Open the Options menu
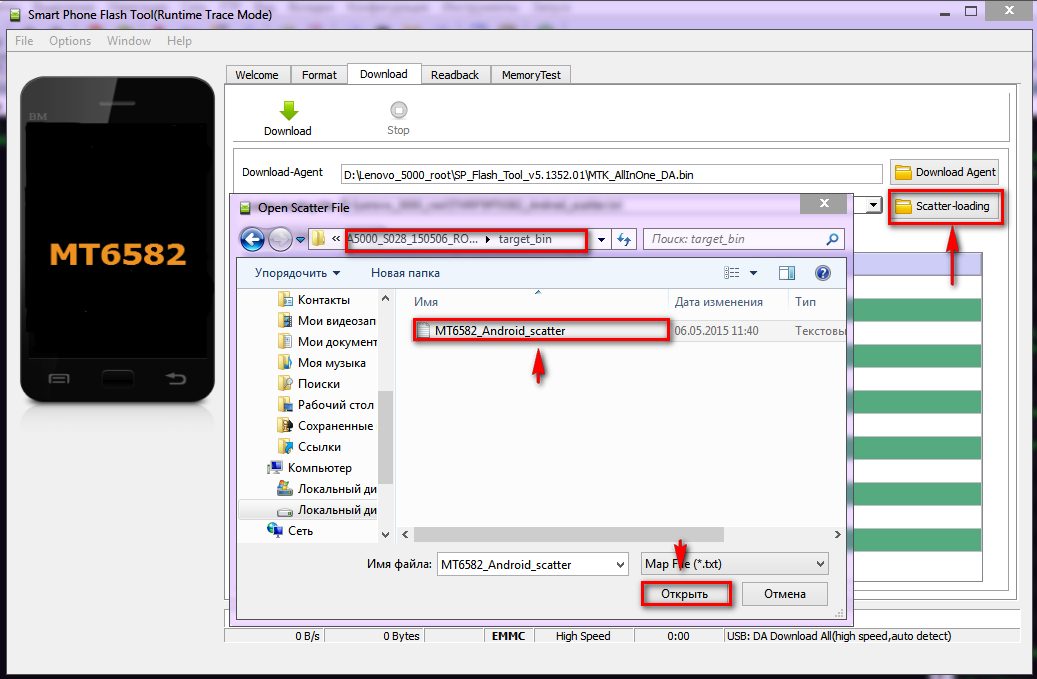 (x=70, y=41)
